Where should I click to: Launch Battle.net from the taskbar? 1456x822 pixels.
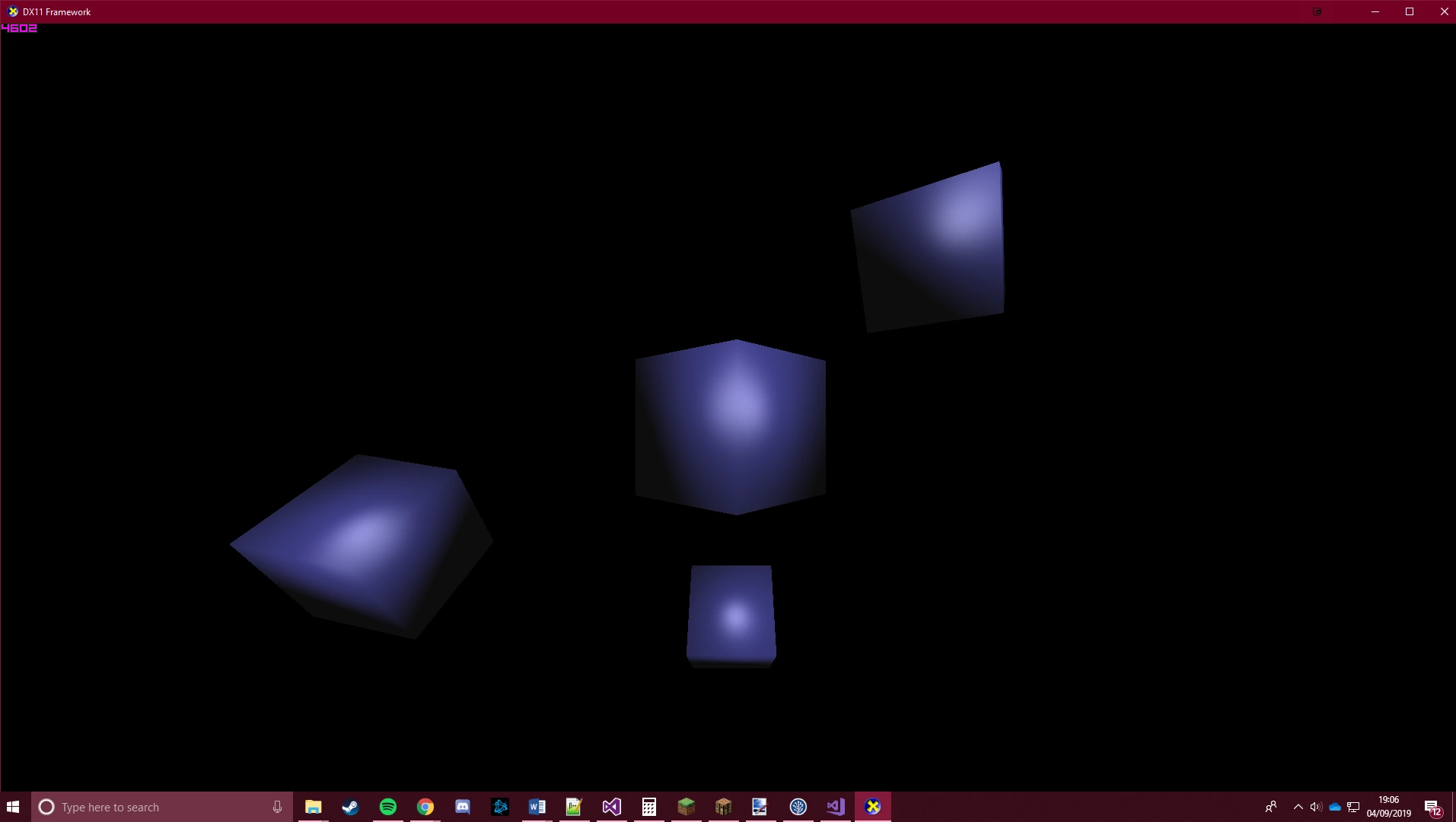(x=499, y=807)
